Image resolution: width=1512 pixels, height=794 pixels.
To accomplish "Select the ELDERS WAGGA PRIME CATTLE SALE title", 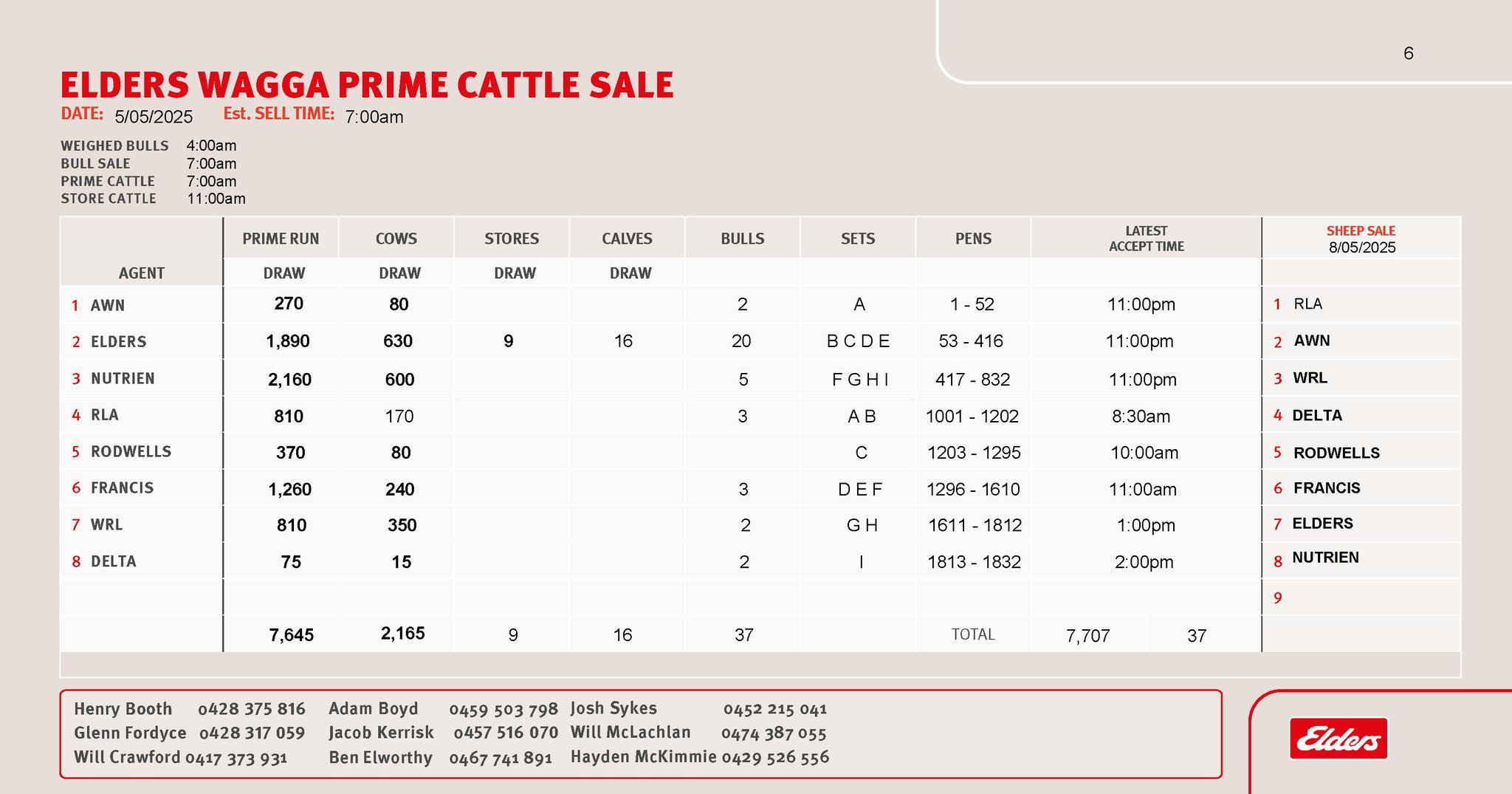I will point(367,85).
